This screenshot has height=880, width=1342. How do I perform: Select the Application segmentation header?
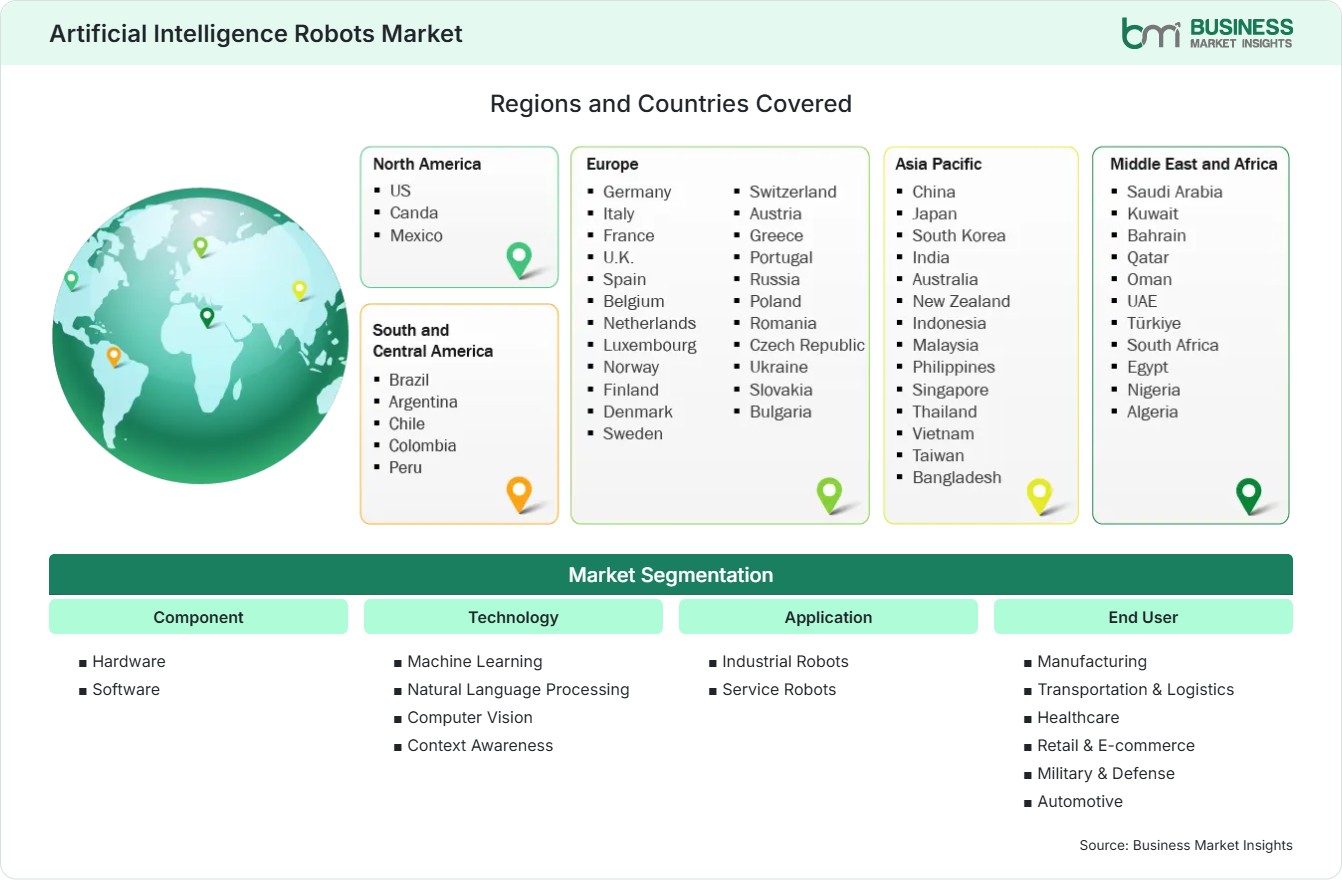tap(828, 617)
